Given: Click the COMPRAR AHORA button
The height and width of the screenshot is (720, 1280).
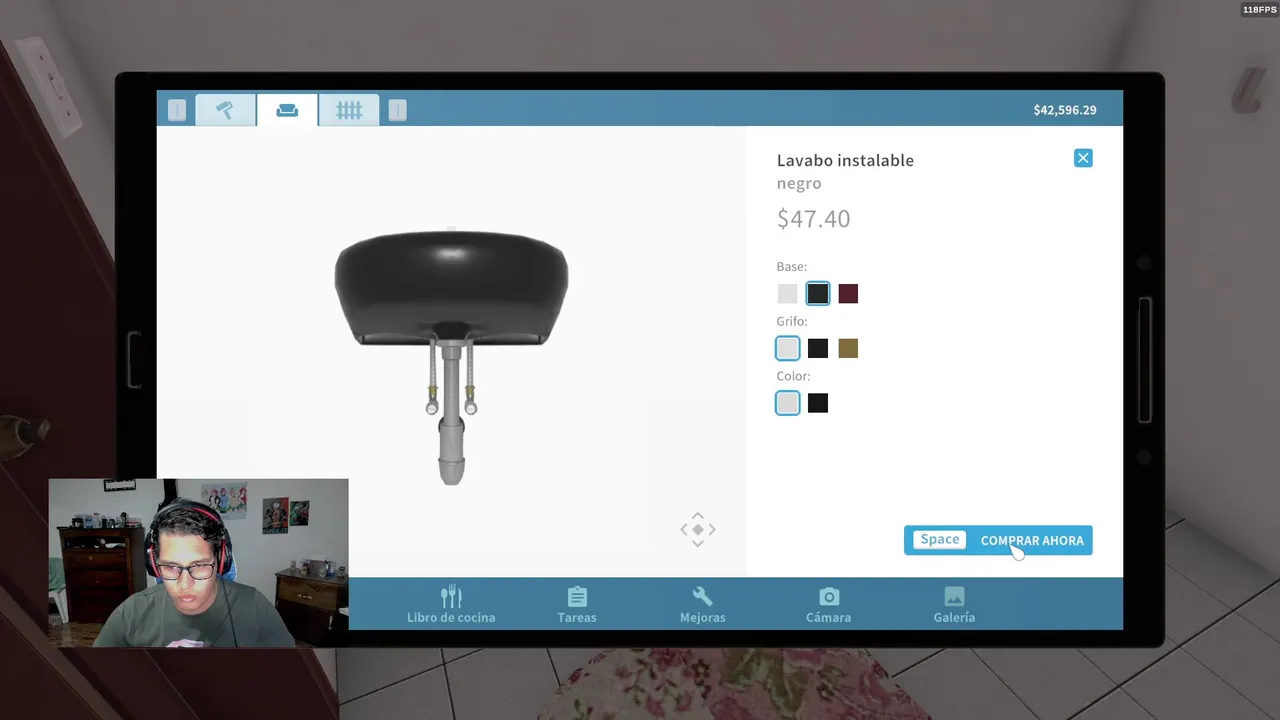Looking at the screenshot, I should (x=998, y=540).
